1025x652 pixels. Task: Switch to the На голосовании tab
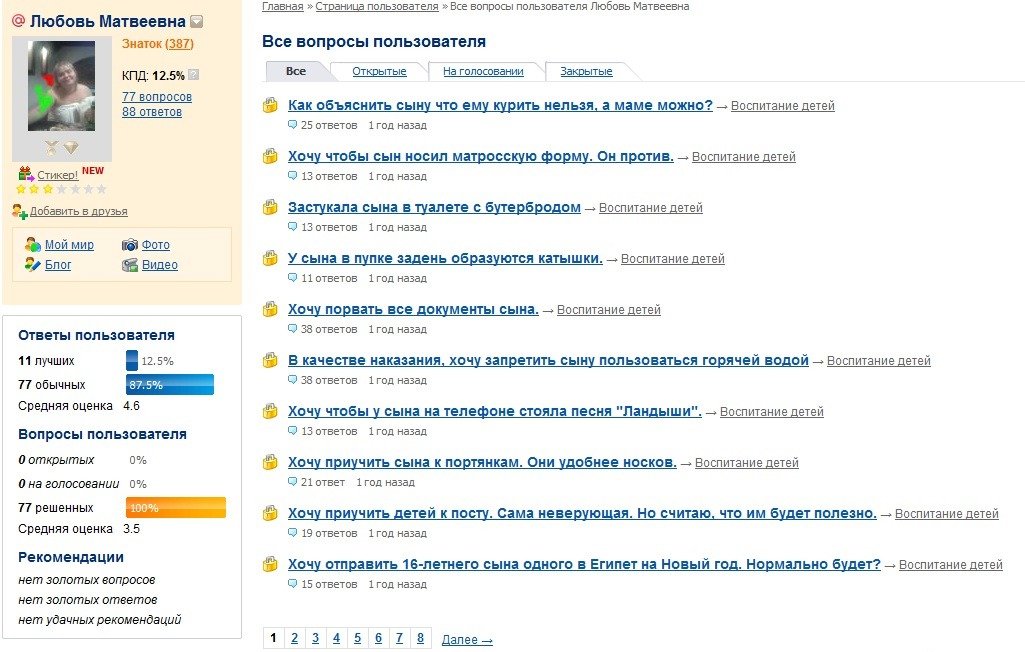point(483,71)
